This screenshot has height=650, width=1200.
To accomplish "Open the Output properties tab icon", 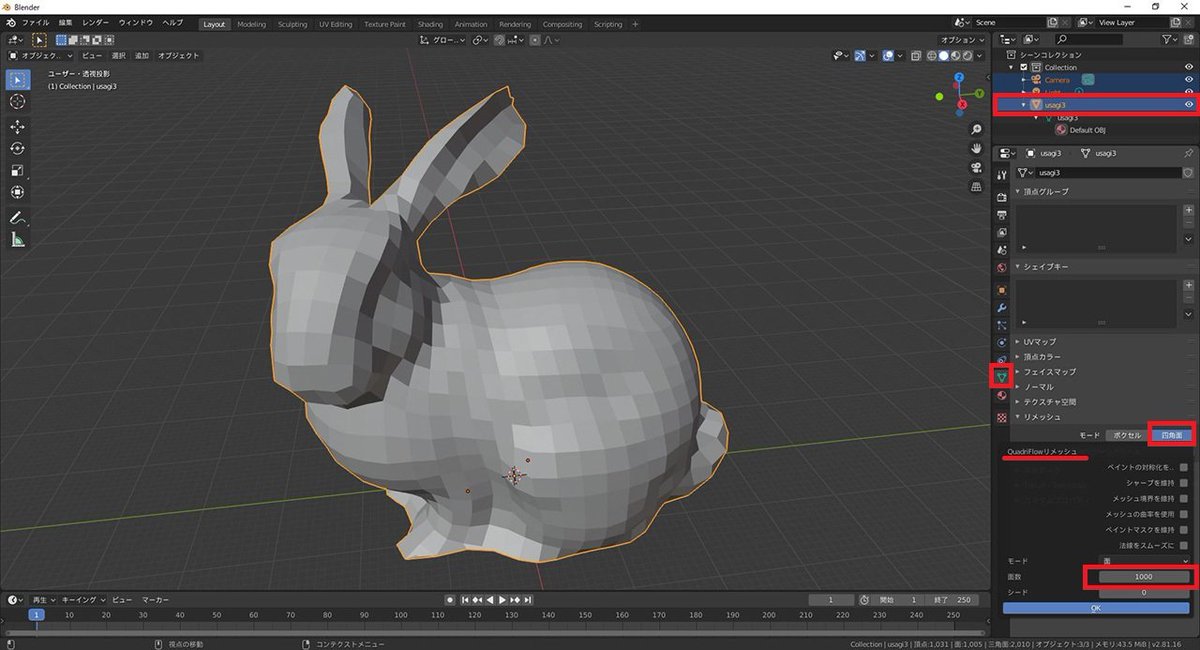I will click(x=1001, y=215).
